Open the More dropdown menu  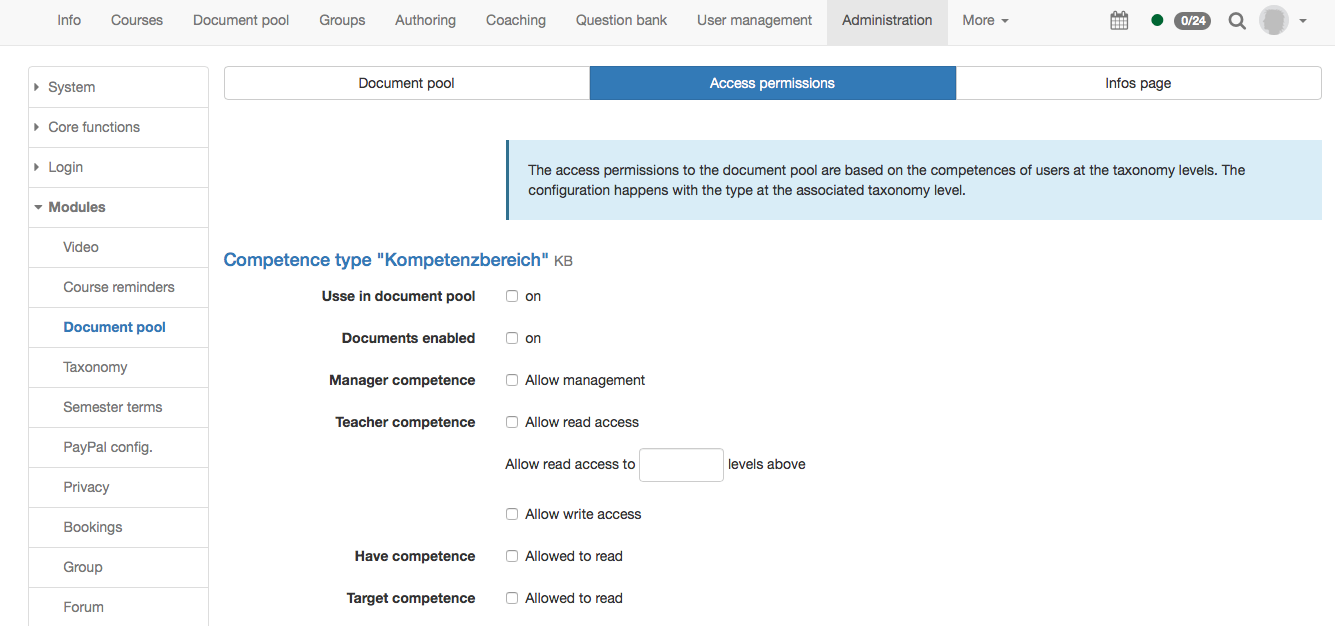point(985,20)
